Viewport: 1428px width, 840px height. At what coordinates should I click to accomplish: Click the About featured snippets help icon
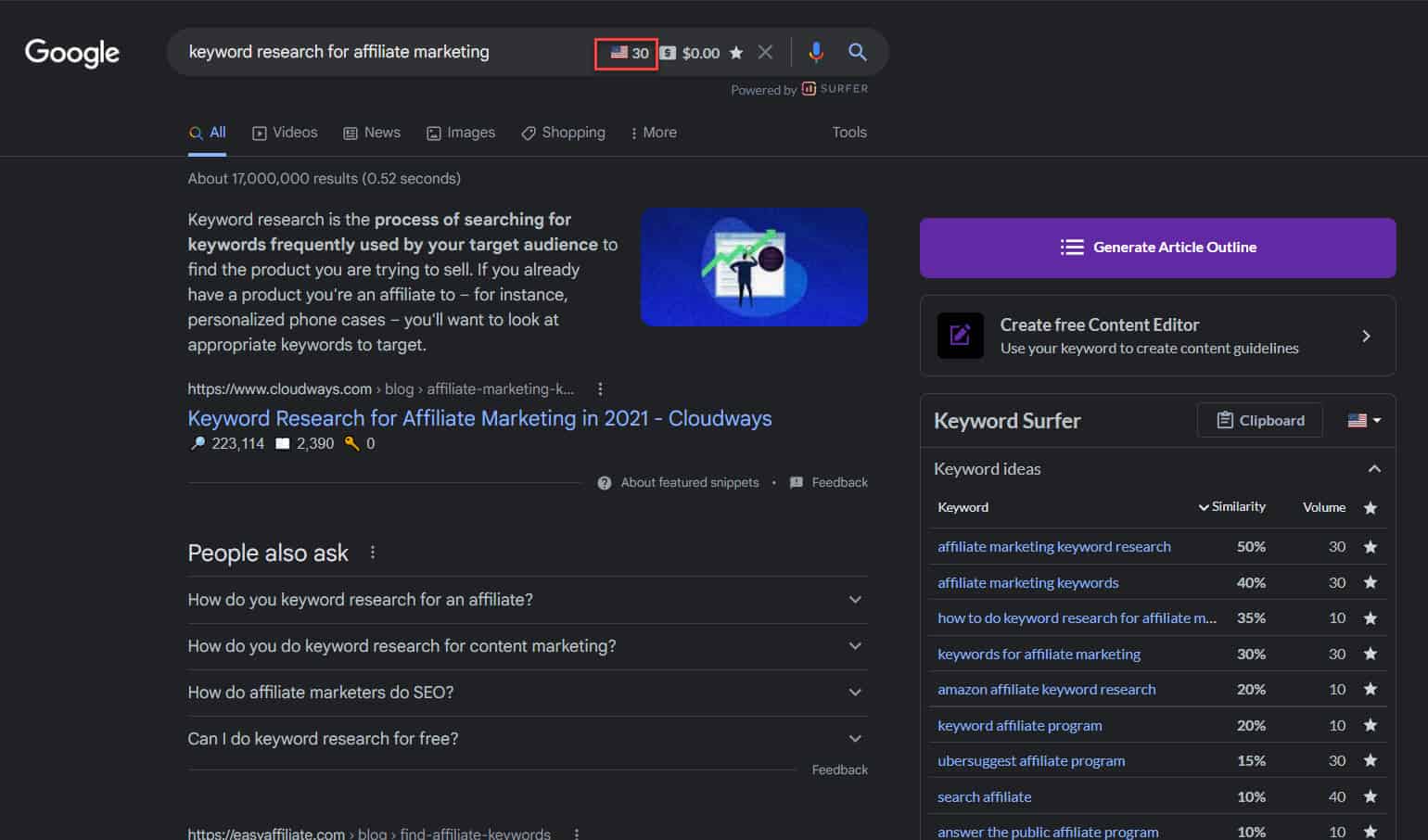coord(605,483)
